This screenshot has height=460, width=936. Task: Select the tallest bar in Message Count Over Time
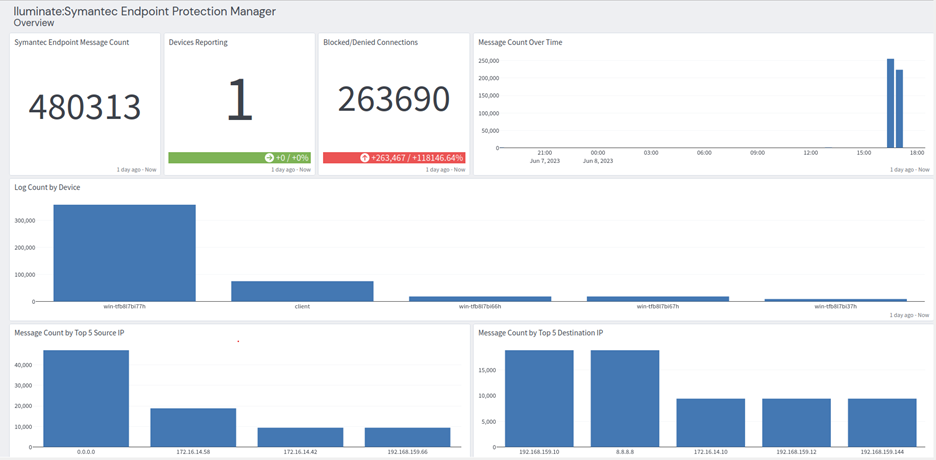pos(890,103)
